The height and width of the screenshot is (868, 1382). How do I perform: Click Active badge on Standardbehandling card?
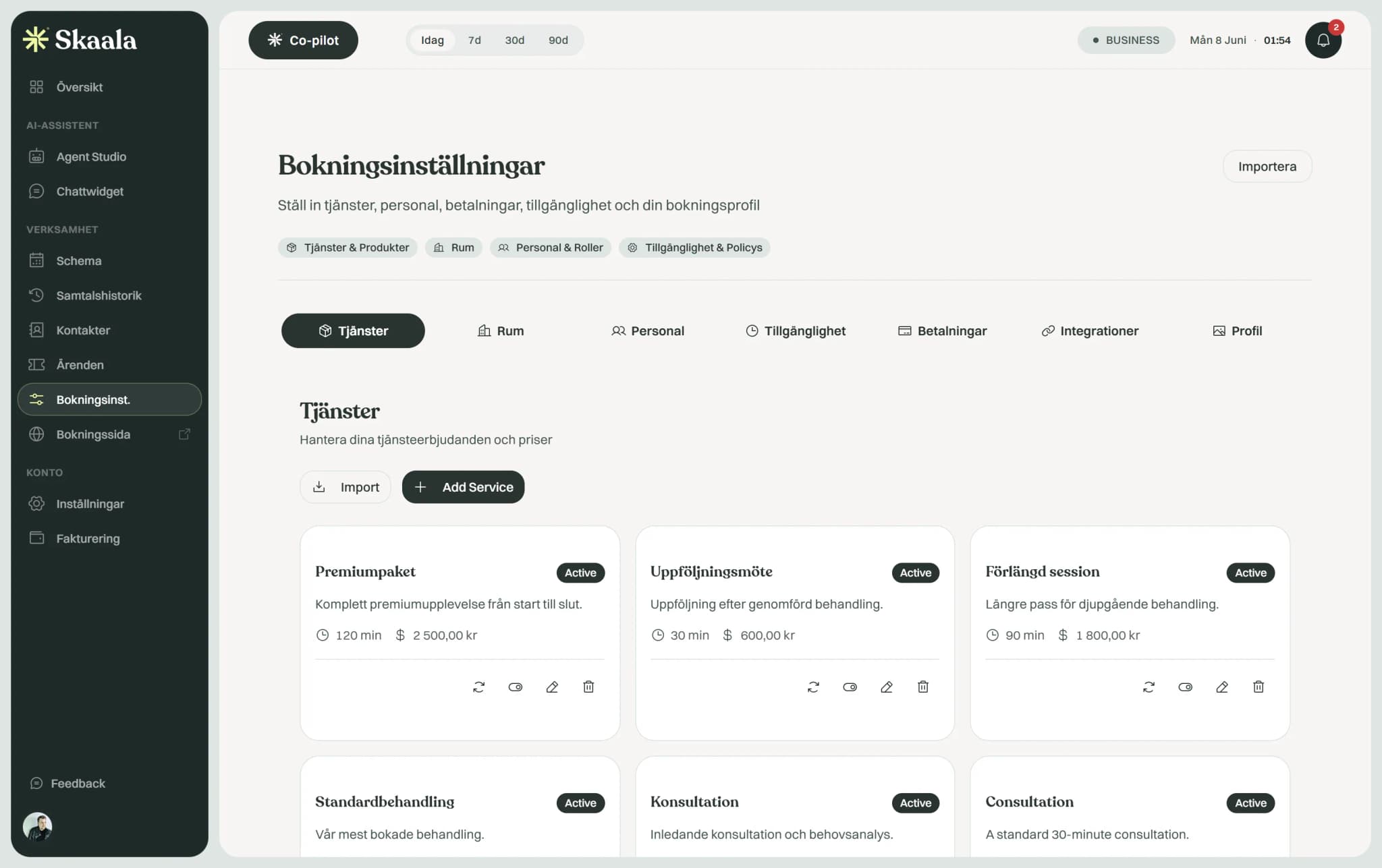[x=580, y=803]
